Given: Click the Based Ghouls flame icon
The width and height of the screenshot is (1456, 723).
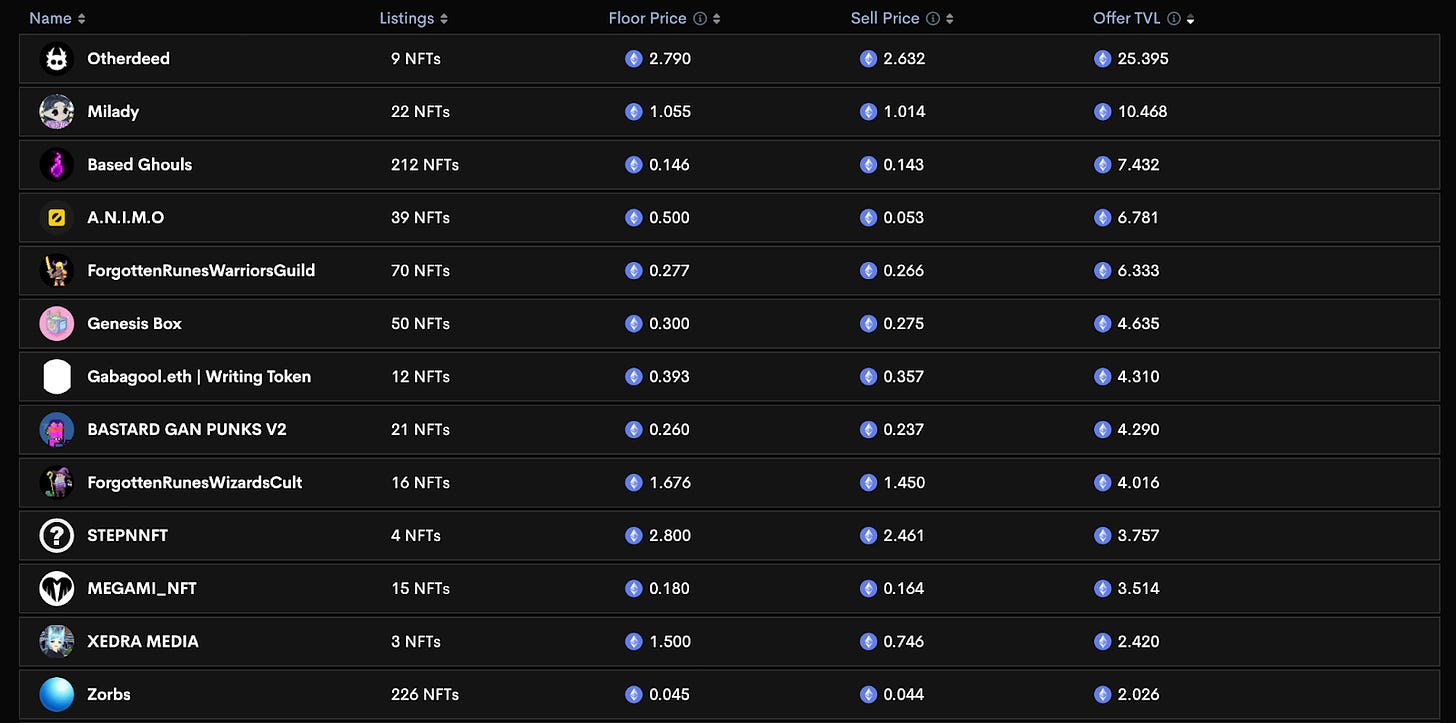Looking at the screenshot, I should coord(56,165).
